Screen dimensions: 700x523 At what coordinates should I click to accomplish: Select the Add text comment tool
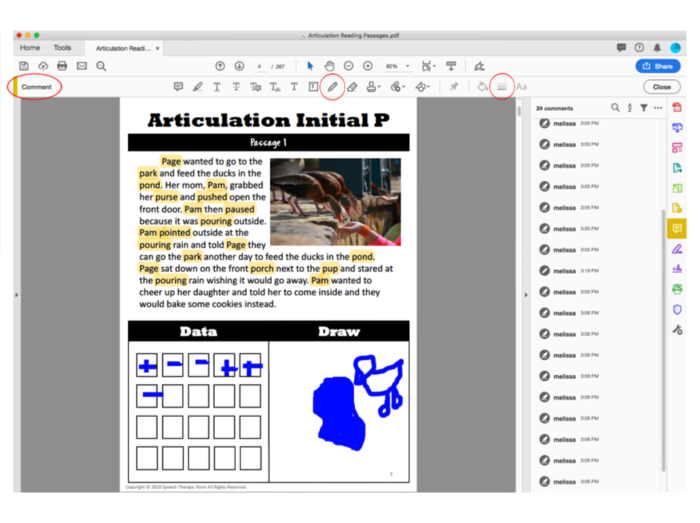(x=294, y=87)
